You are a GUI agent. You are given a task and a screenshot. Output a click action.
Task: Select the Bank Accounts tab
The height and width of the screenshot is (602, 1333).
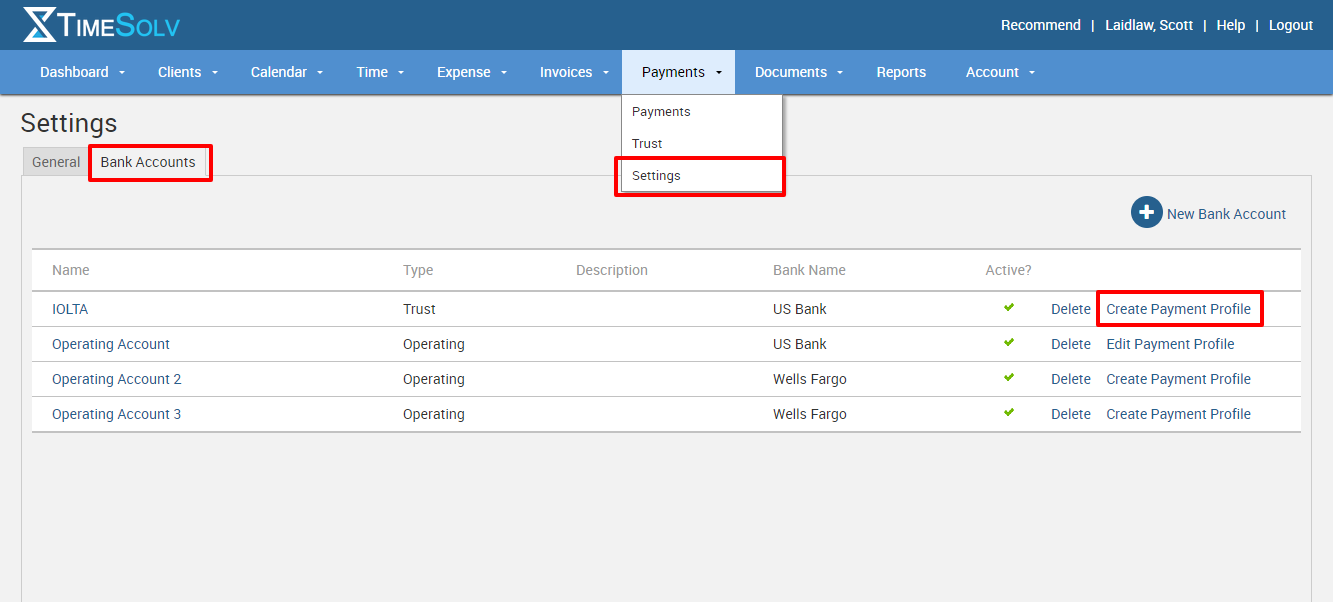pyautogui.click(x=148, y=162)
